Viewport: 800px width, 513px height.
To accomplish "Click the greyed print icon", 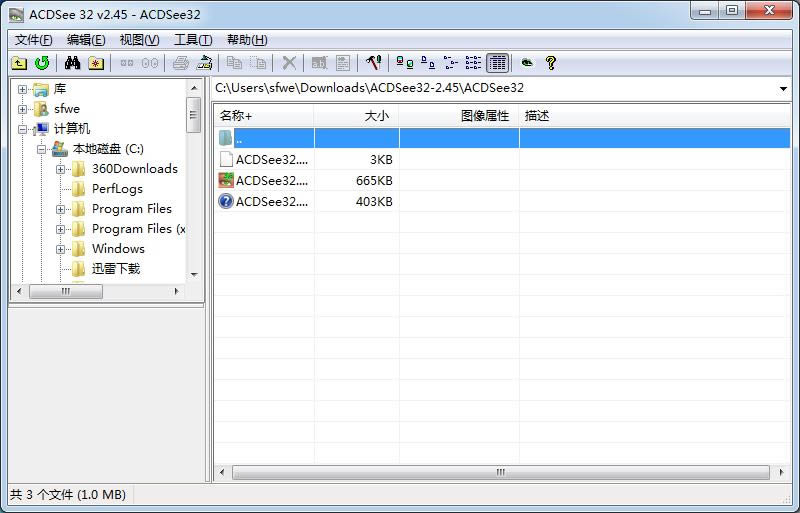I will coord(181,63).
